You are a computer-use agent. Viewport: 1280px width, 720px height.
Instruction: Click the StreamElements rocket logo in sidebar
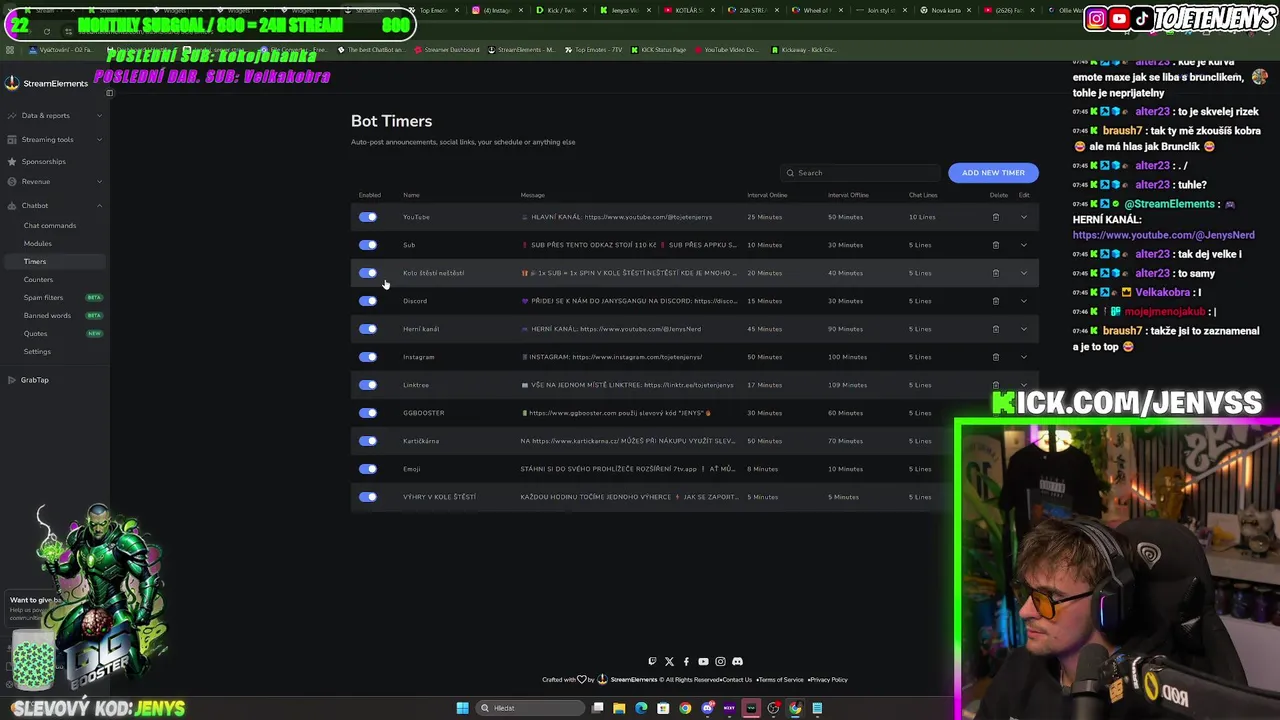(12, 83)
